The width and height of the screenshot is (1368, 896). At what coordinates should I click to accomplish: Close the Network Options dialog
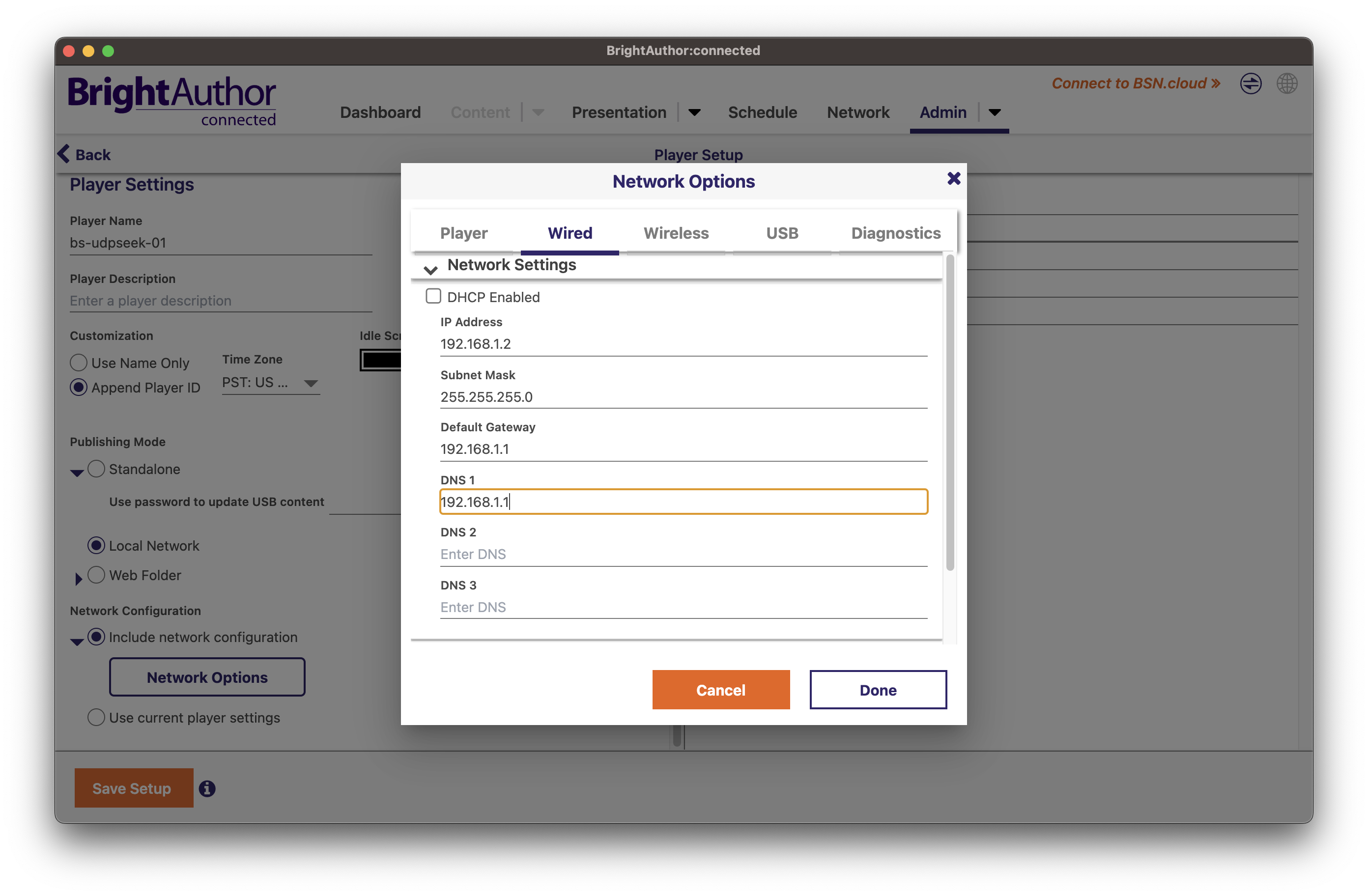tap(954, 179)
